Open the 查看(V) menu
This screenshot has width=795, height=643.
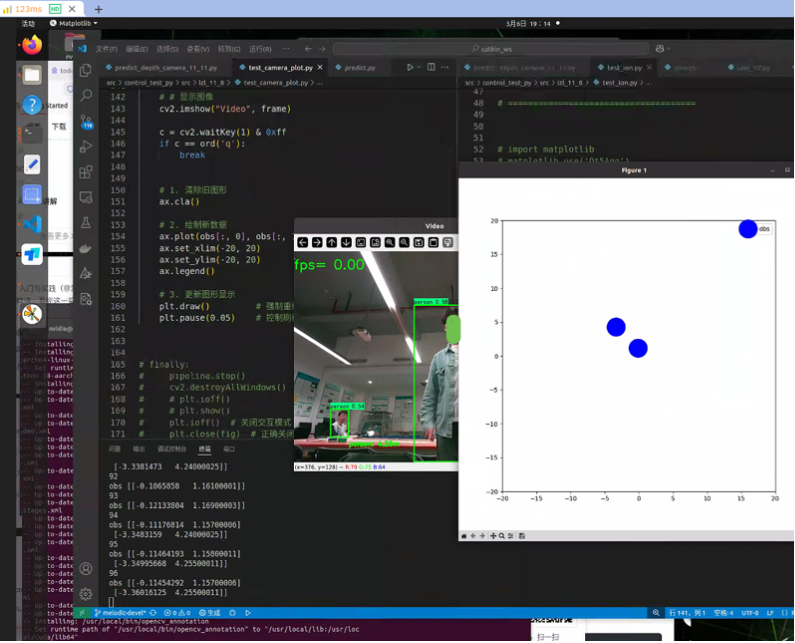[198, 49]
